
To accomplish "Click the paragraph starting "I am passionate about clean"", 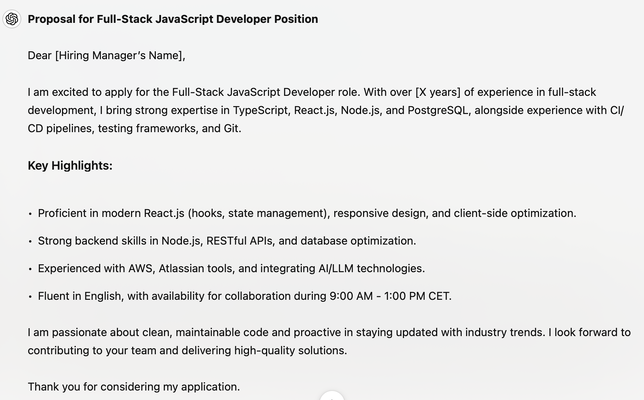I will [329, 341].
